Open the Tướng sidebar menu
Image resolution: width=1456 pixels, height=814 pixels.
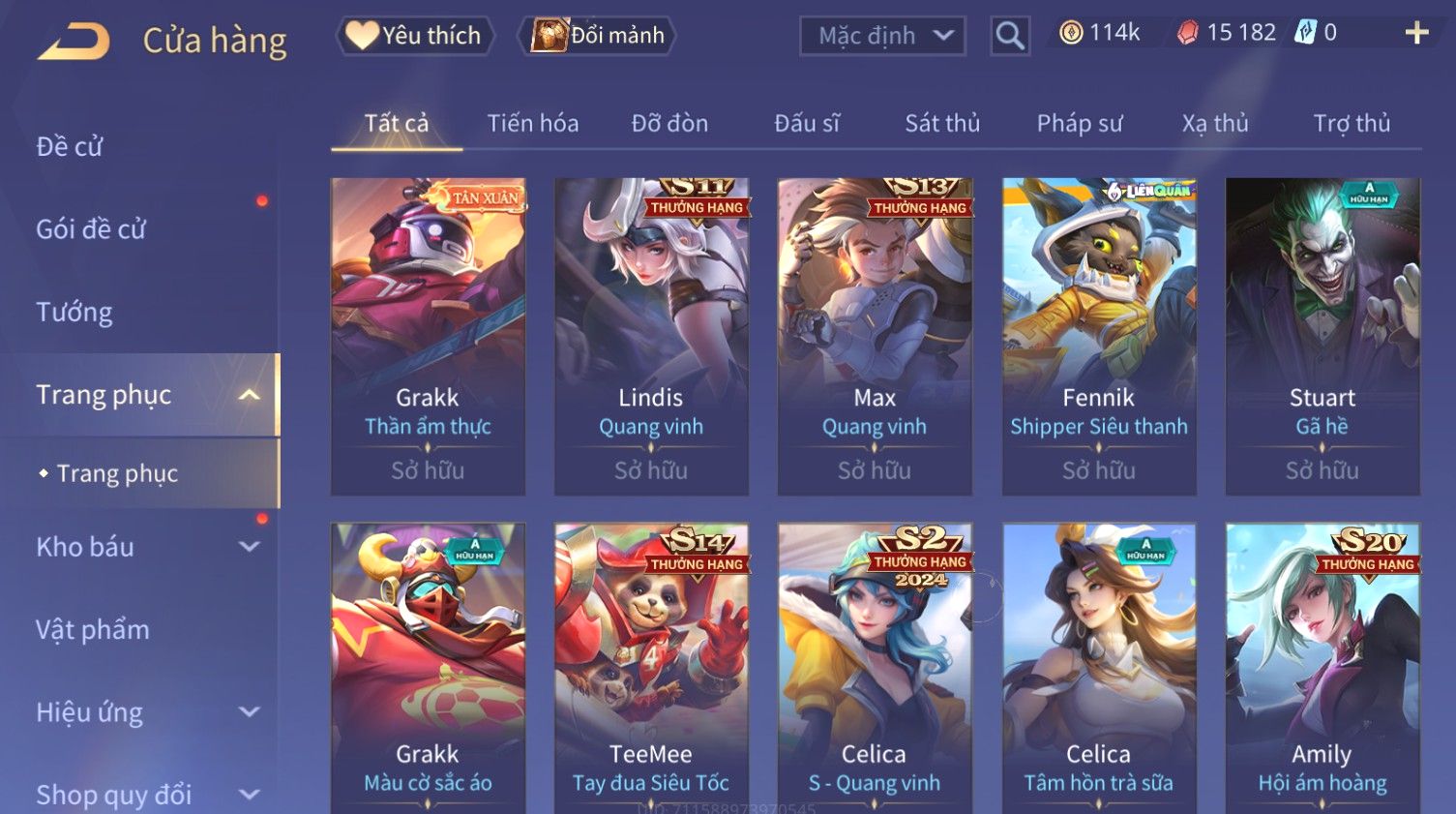(x=74, y=313)
